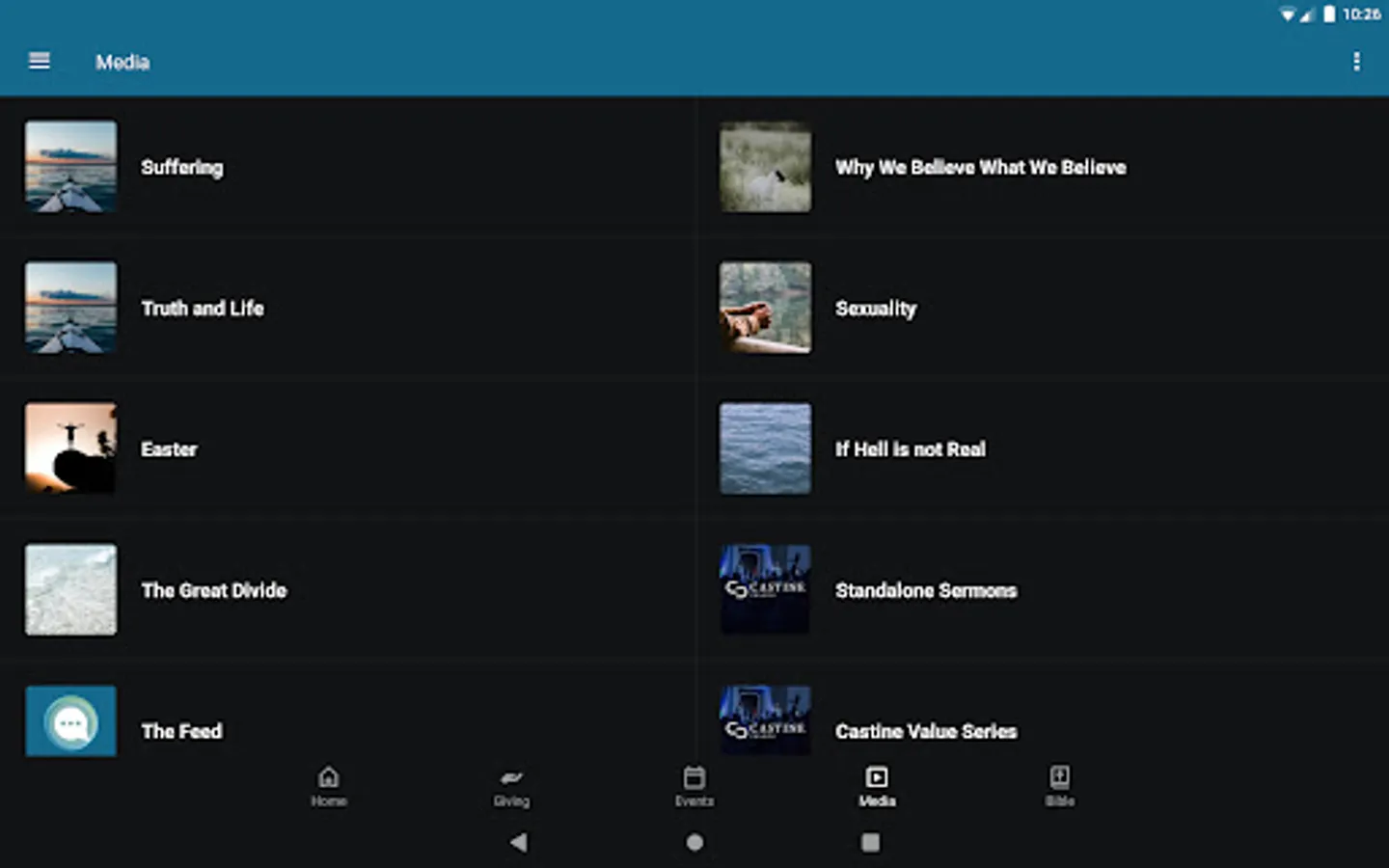The image size is (1389, 868).
Task: Open The Great Divide thumbnail
Action: pyautogui.click(x=71, y=589)
